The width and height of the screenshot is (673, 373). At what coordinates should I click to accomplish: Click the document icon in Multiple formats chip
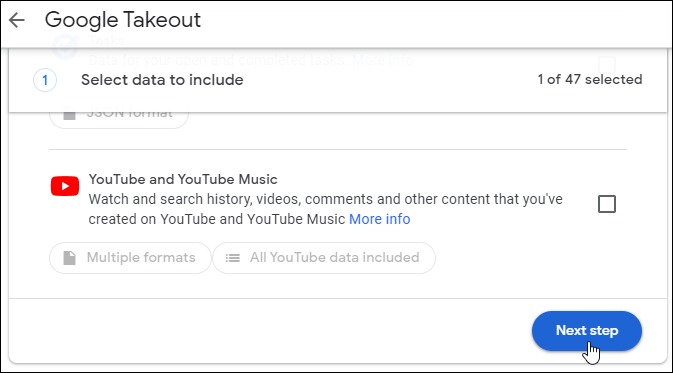click(70, 258)
